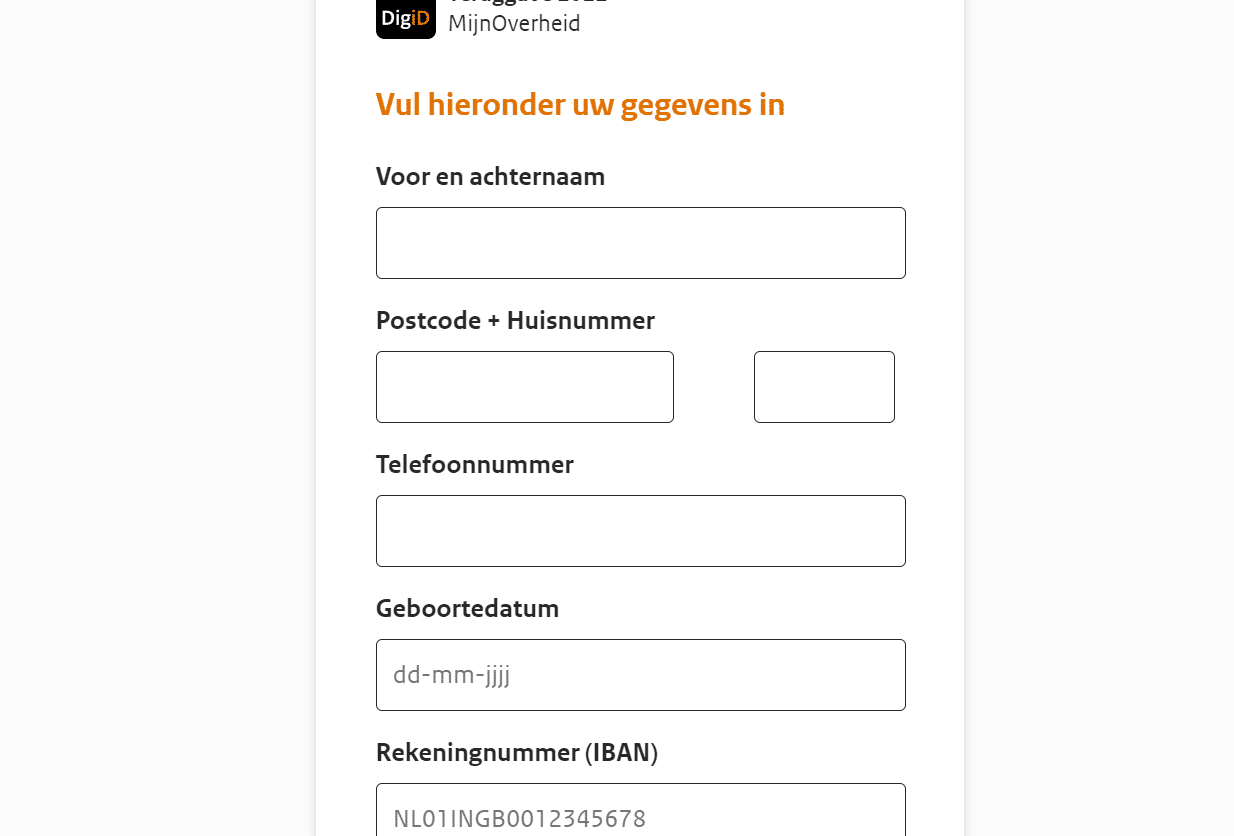Focus the Voor en achternaam input field
1234x836 pixels.
[640, 243]
